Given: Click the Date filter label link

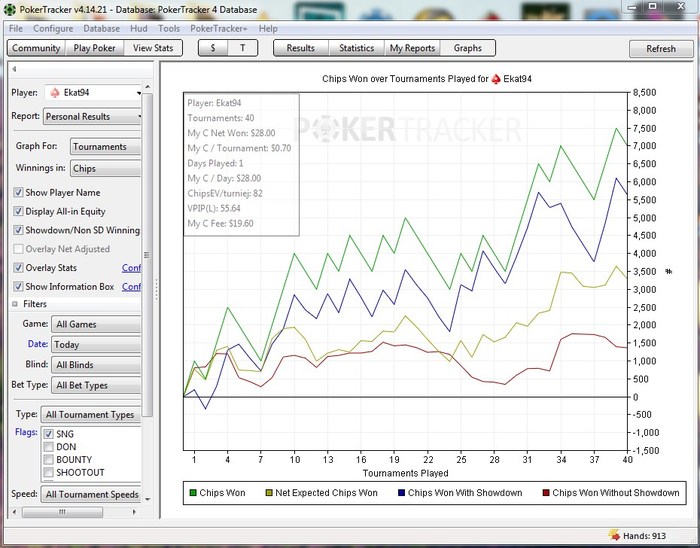Looking at the screenshot, I should pos(38,344).
